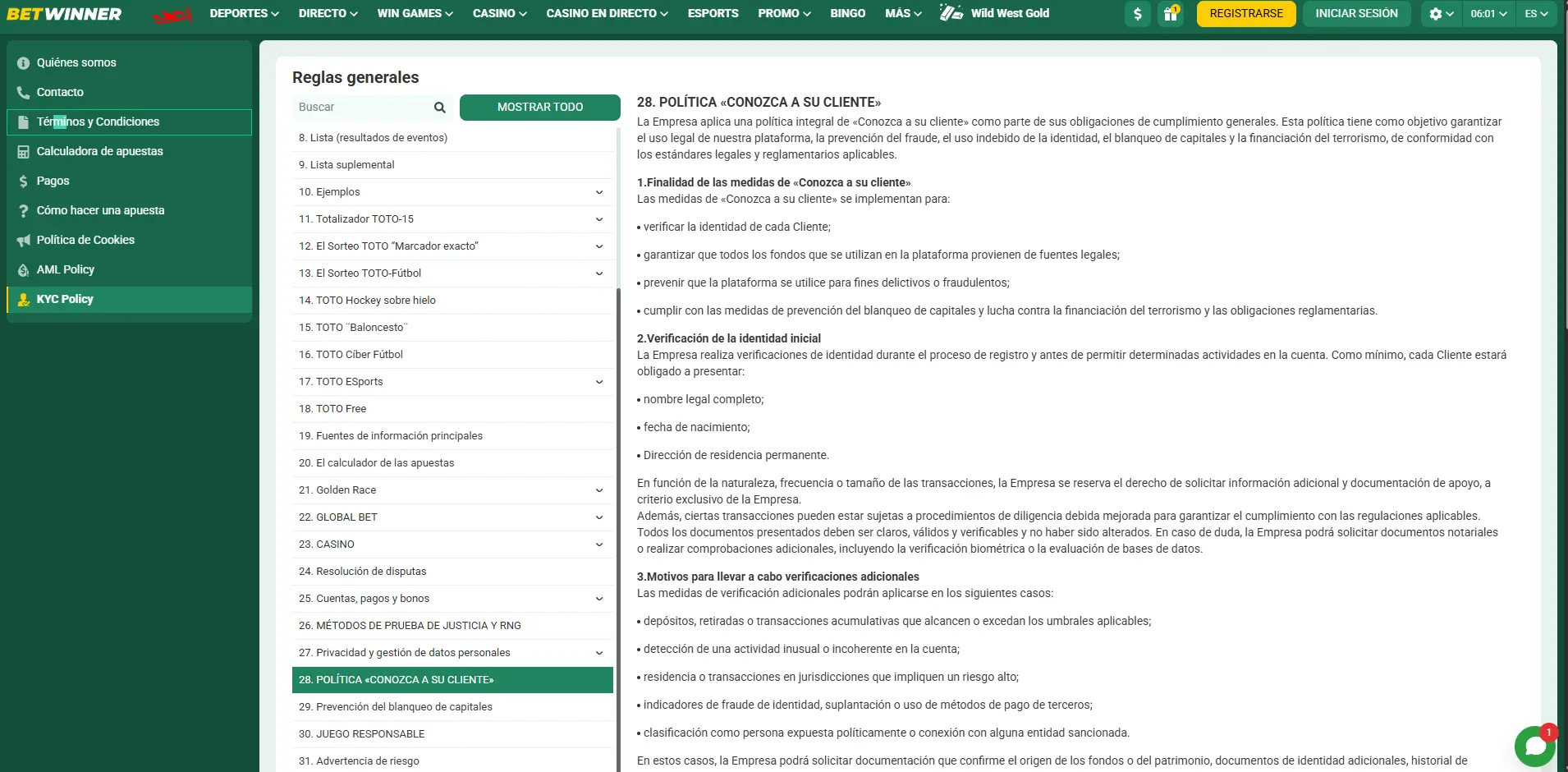This screenshot has width=1568, height=772.
Task: Click the REGISTRARSE button
Action: point(1246,14)
